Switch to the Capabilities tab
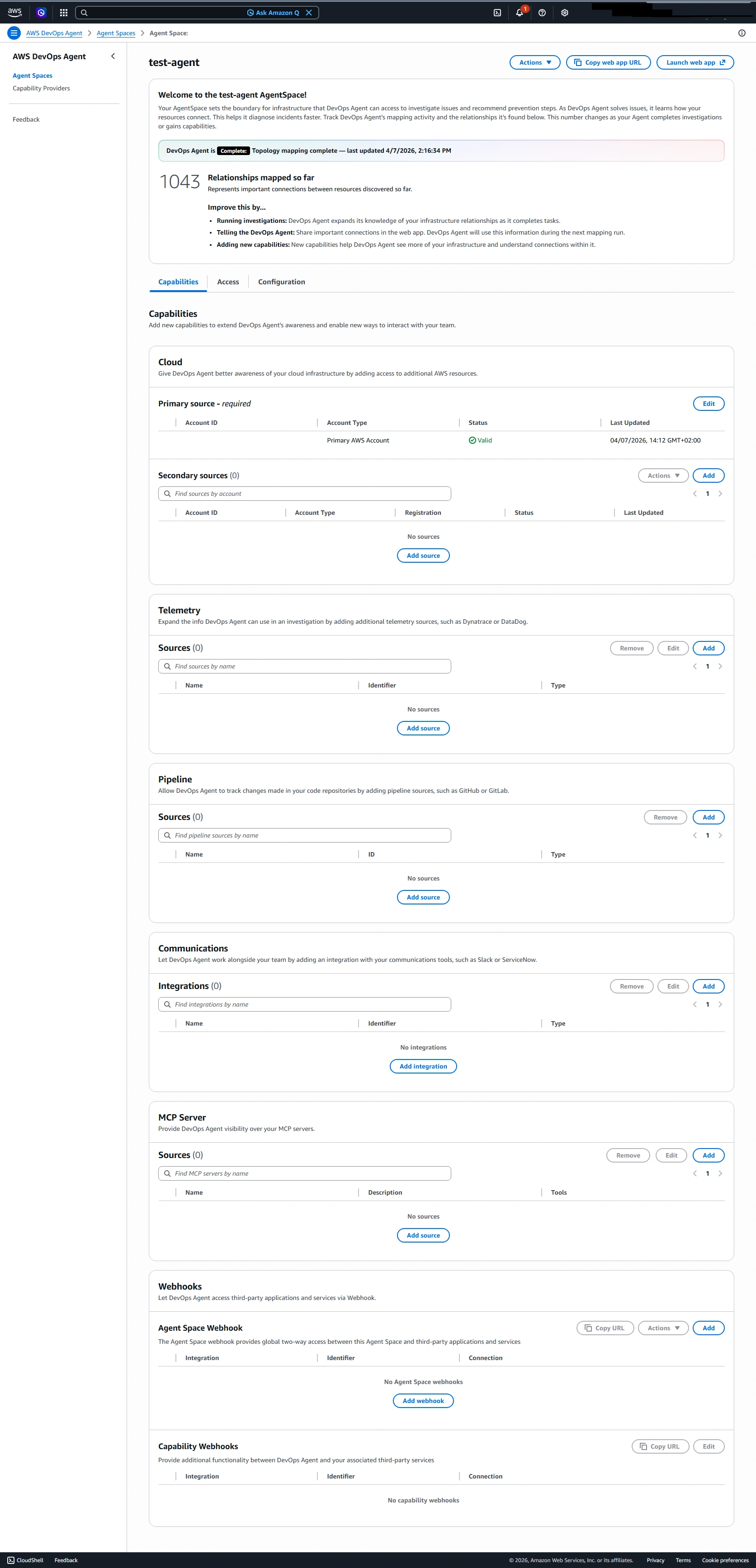This screenshot has height=1568, width=756. tap(178, 282)
